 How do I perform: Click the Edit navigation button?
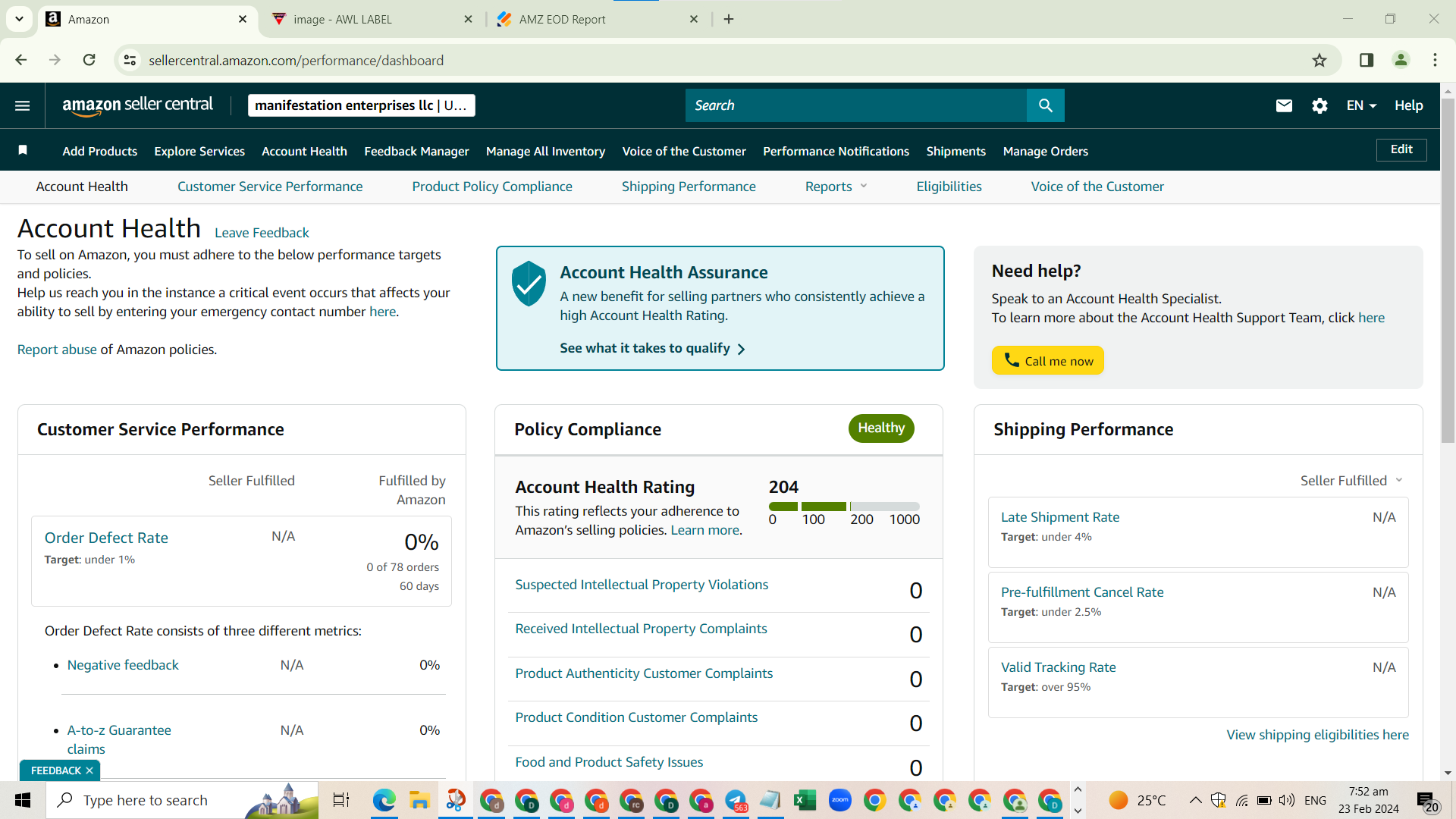coord(1401,149)
